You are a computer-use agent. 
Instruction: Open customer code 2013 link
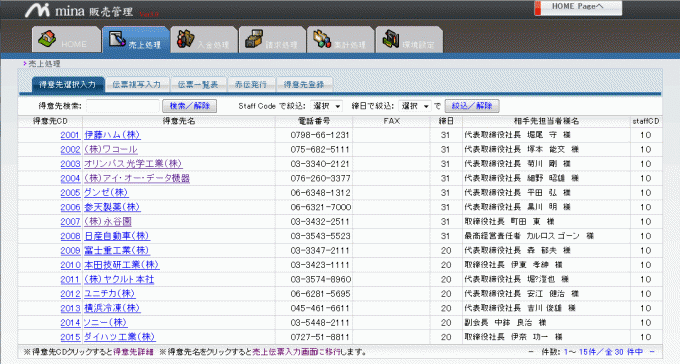(70, 308)
